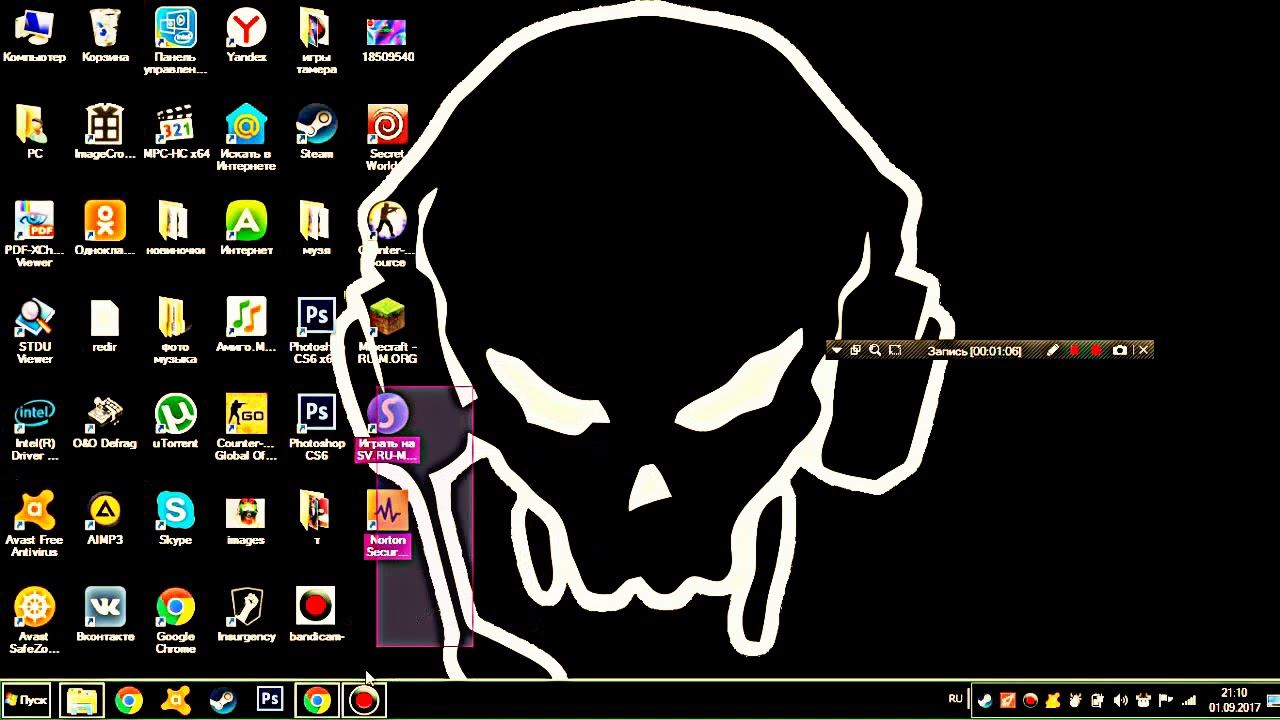Screen dimensions: 1280x720
Task: Launch the ImageCro... shortcut
Action: point(105,133)
